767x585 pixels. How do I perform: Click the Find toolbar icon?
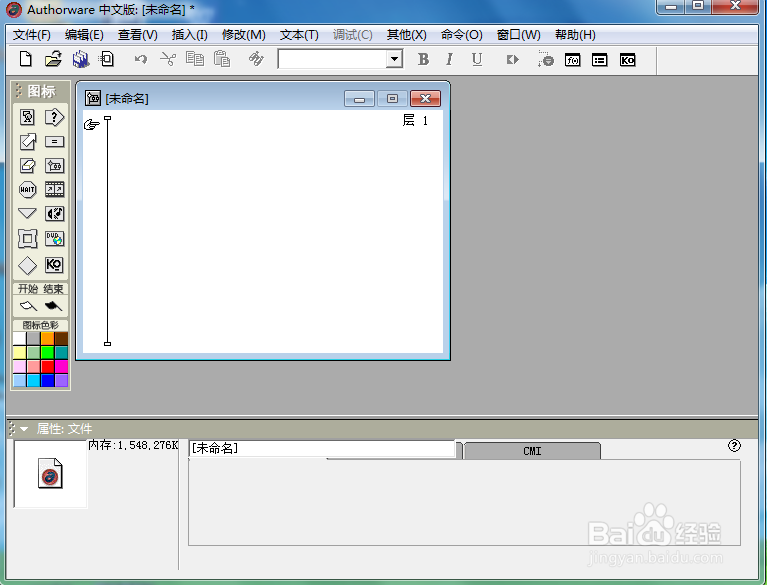click(256, 59)
